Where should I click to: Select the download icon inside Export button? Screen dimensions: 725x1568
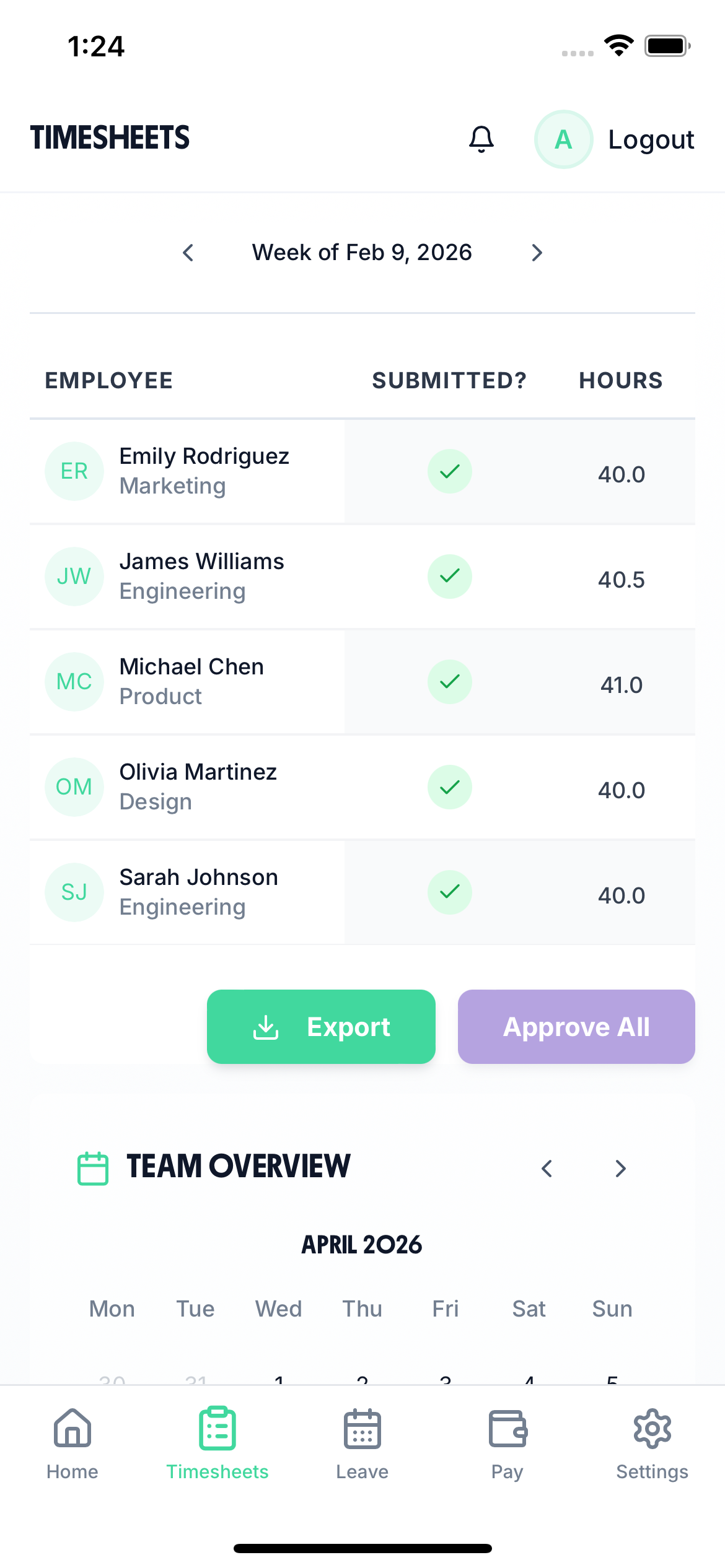pos(266,1026)
